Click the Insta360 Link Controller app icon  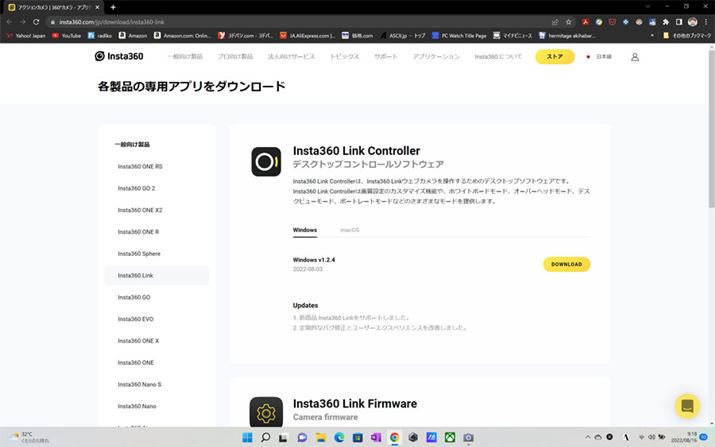point(266,161)
